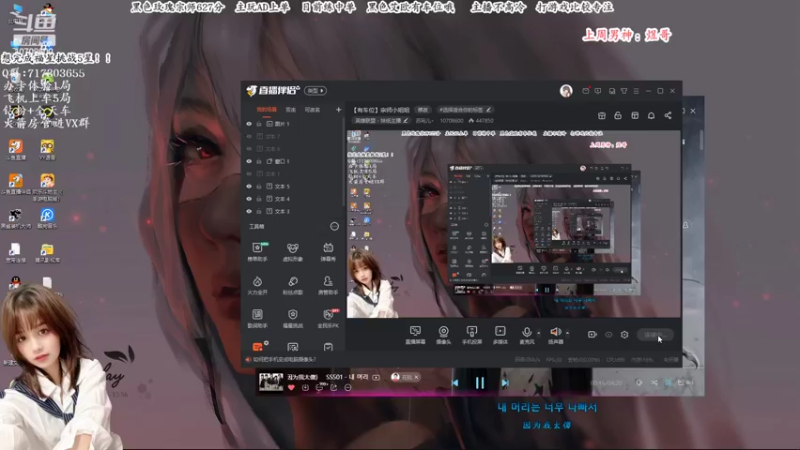Hide the 窗口 1 layer
The height and width of the screenshot is (450, 800).
[x=249, y=161]
